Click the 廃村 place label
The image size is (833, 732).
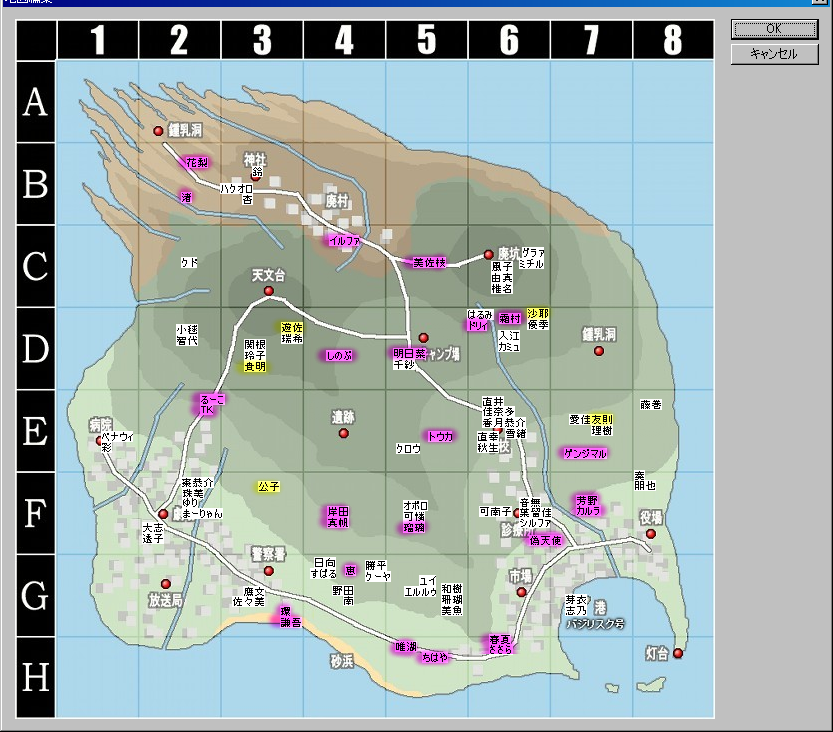[x=337, y=201]
